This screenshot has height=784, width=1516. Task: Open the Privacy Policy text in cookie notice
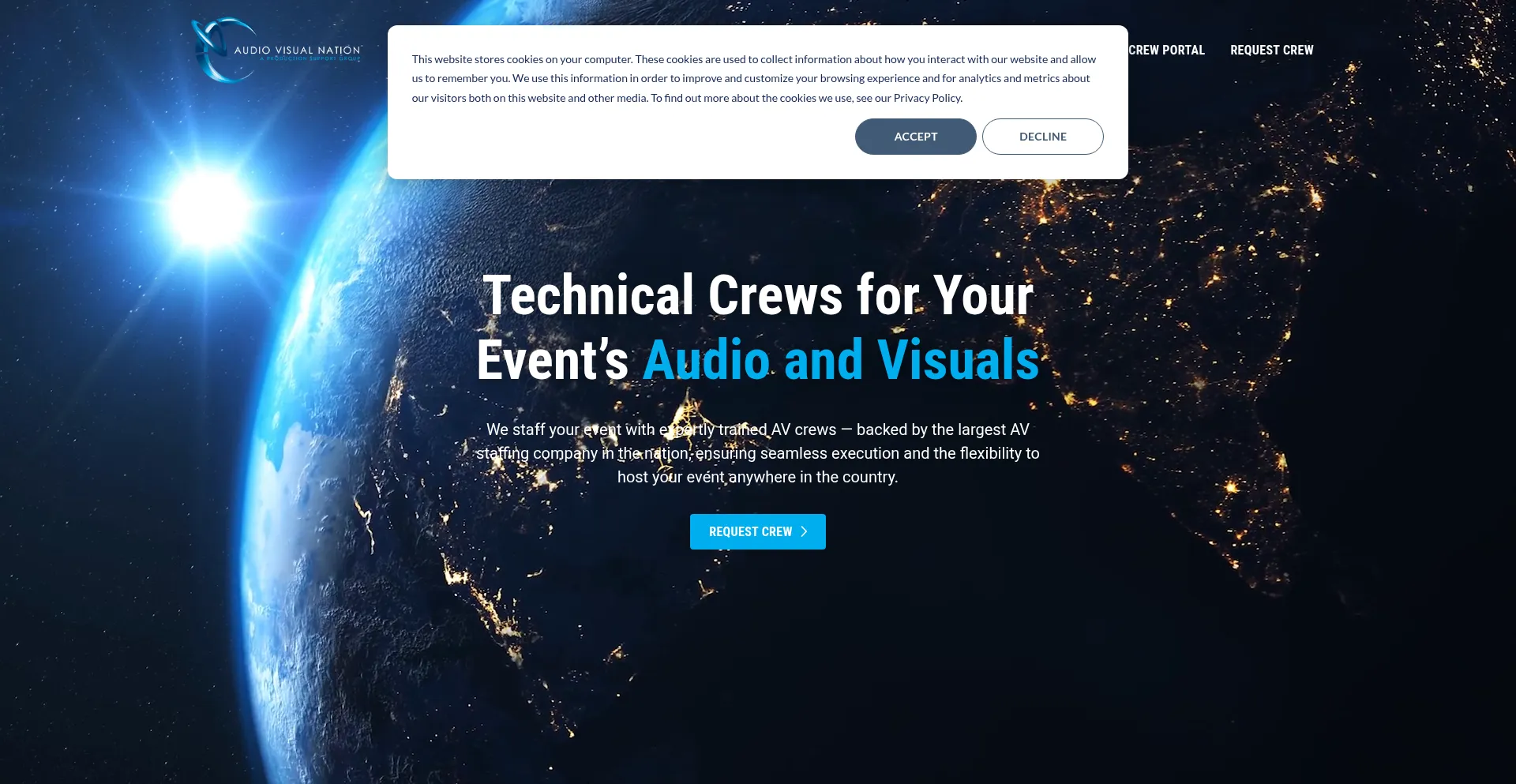click(927, 99)
